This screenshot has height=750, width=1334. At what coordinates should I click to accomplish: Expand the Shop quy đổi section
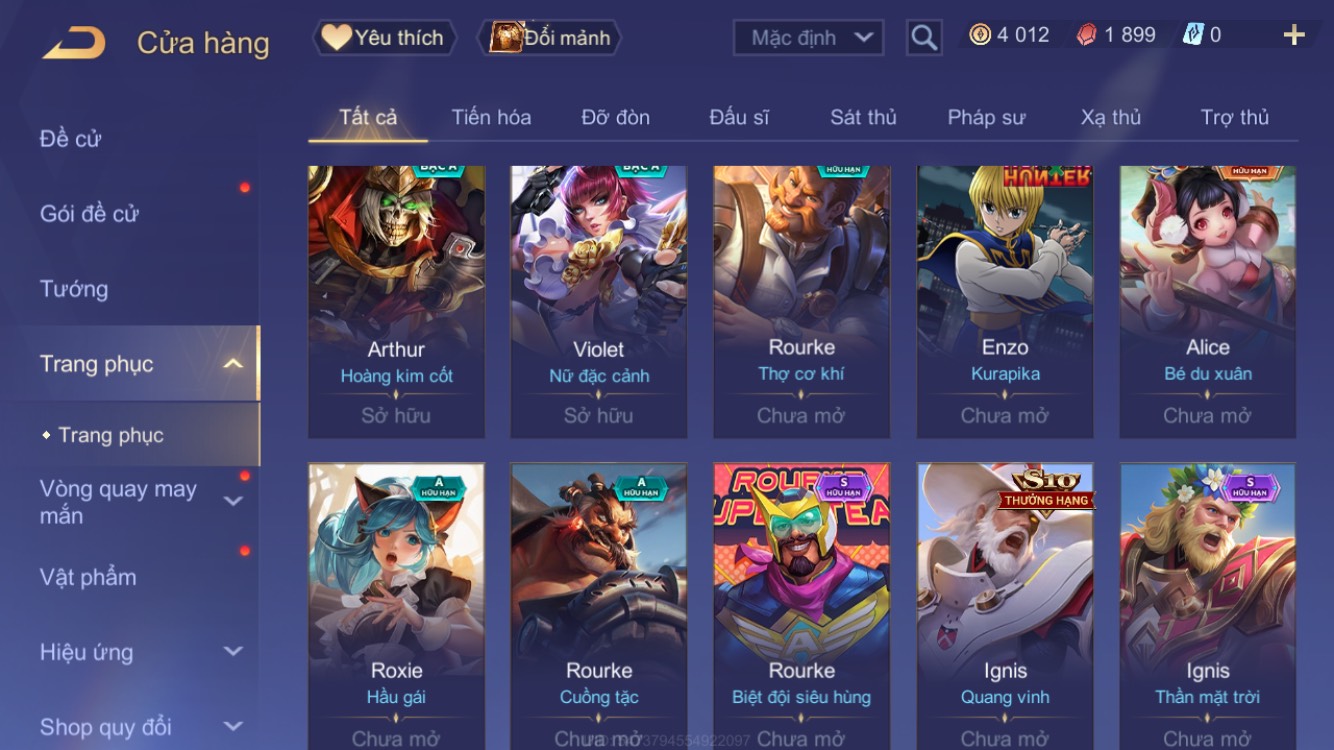[x=232, y=727]
